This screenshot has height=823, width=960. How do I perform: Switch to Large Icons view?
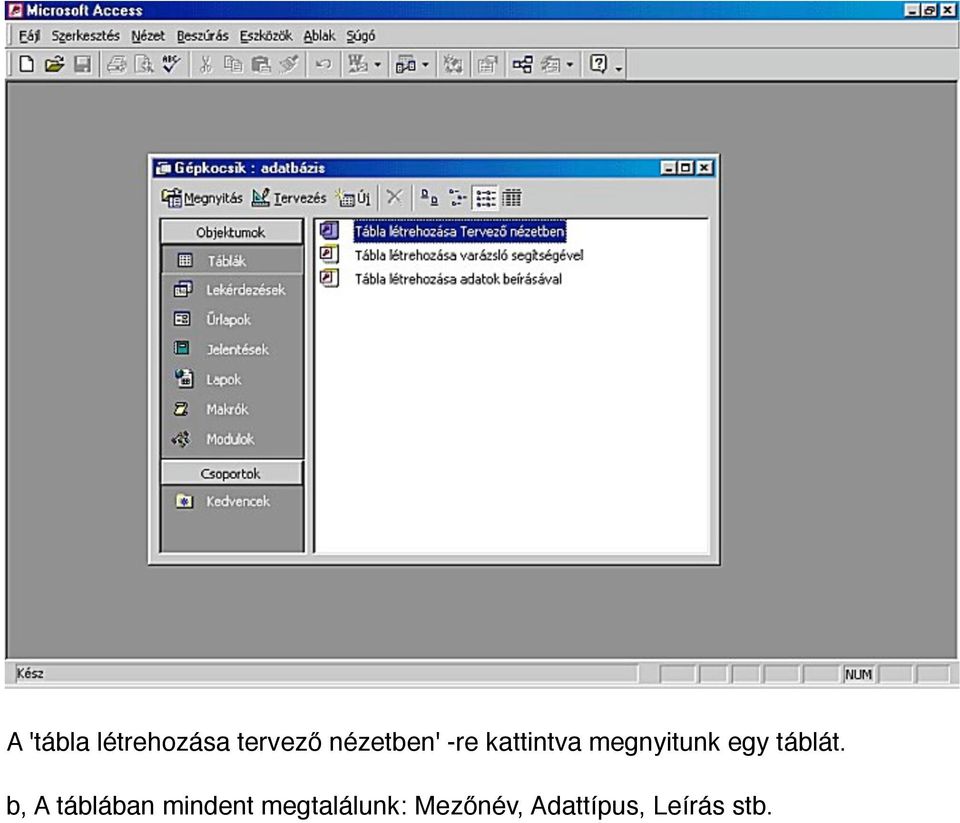click(429, 197)
